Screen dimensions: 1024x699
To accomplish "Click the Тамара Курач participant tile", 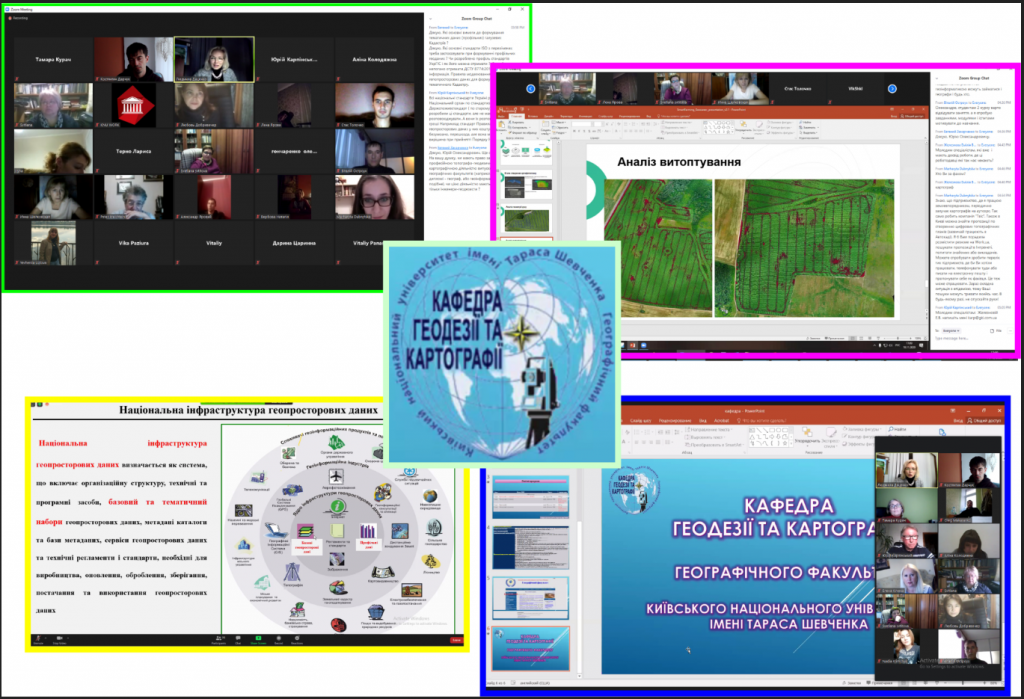I will (53, 59).
